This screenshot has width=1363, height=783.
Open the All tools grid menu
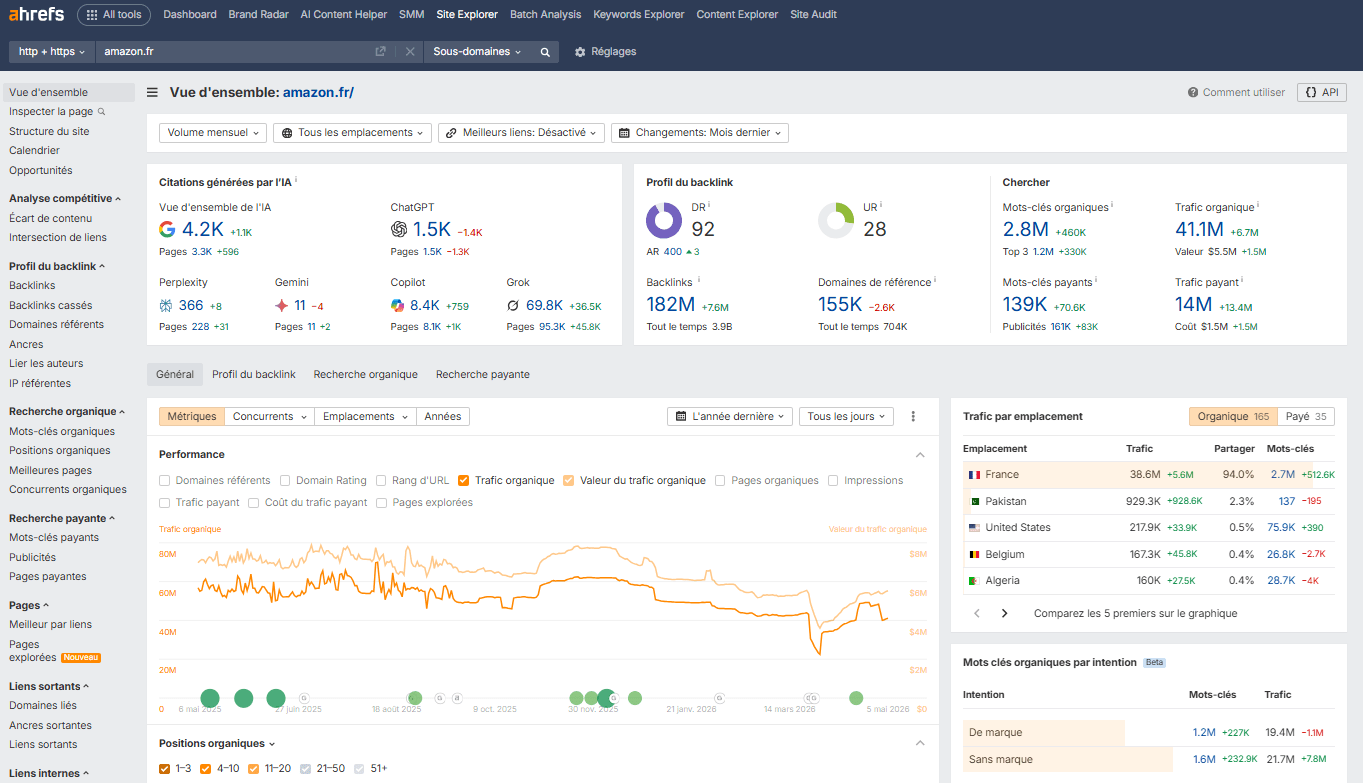point(115,15)
